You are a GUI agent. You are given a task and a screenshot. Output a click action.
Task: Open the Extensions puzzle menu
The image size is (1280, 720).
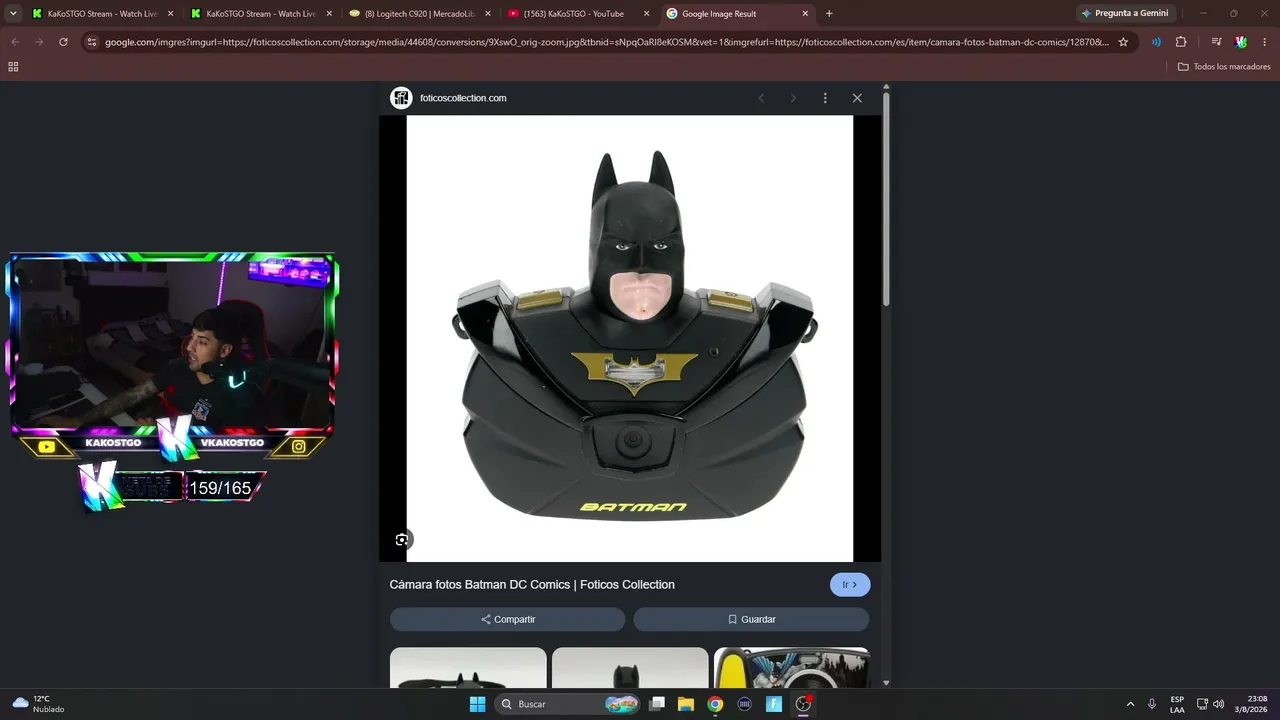click(x=1181, y=42)
